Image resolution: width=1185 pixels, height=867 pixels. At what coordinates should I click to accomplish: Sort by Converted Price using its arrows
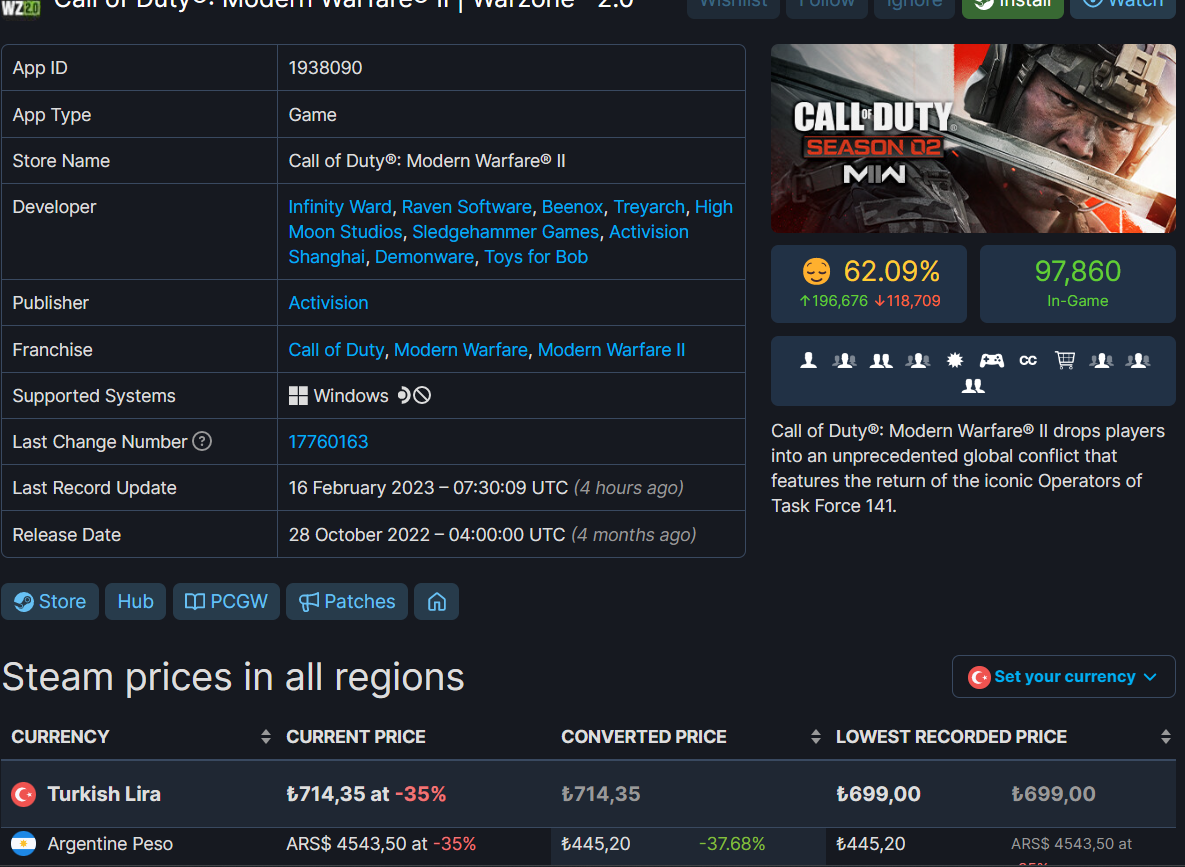coord(815,737)
